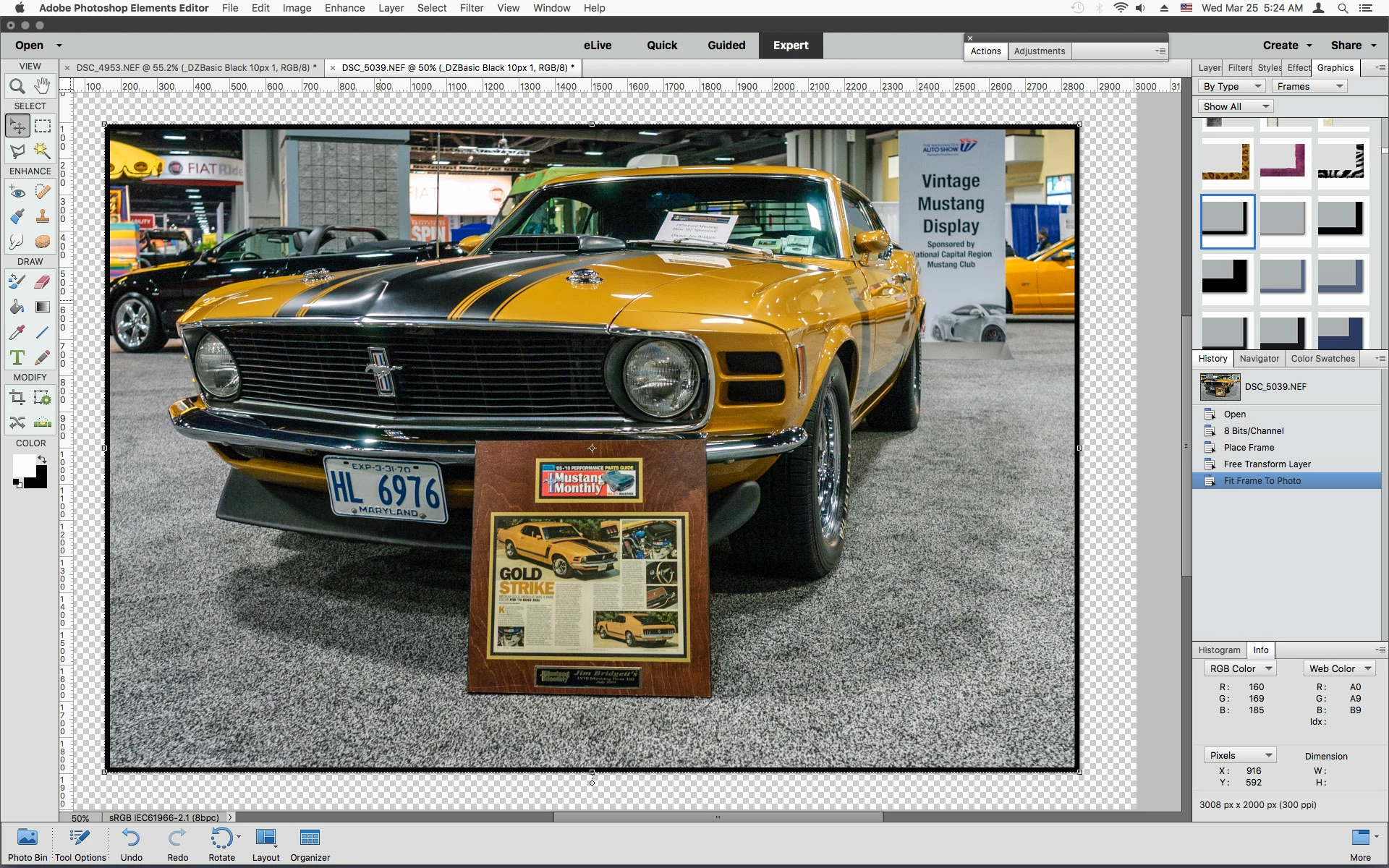Swap foreground and background colors
The width and height of the screenshot is (1389, 868).
coord(43,459)
